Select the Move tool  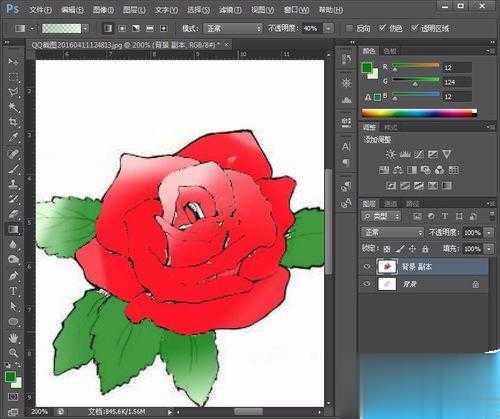pyautogui.click(x=13, y=61)
